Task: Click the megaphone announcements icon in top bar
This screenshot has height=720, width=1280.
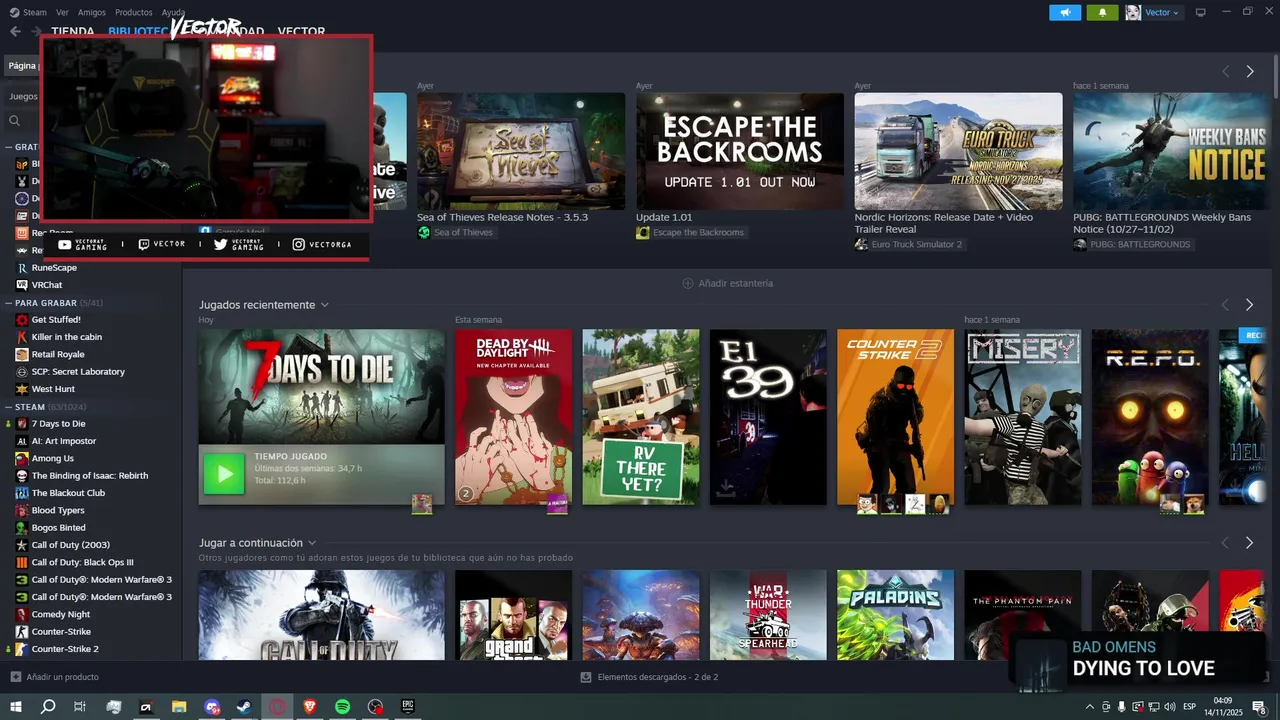Action: (1065, 12)
